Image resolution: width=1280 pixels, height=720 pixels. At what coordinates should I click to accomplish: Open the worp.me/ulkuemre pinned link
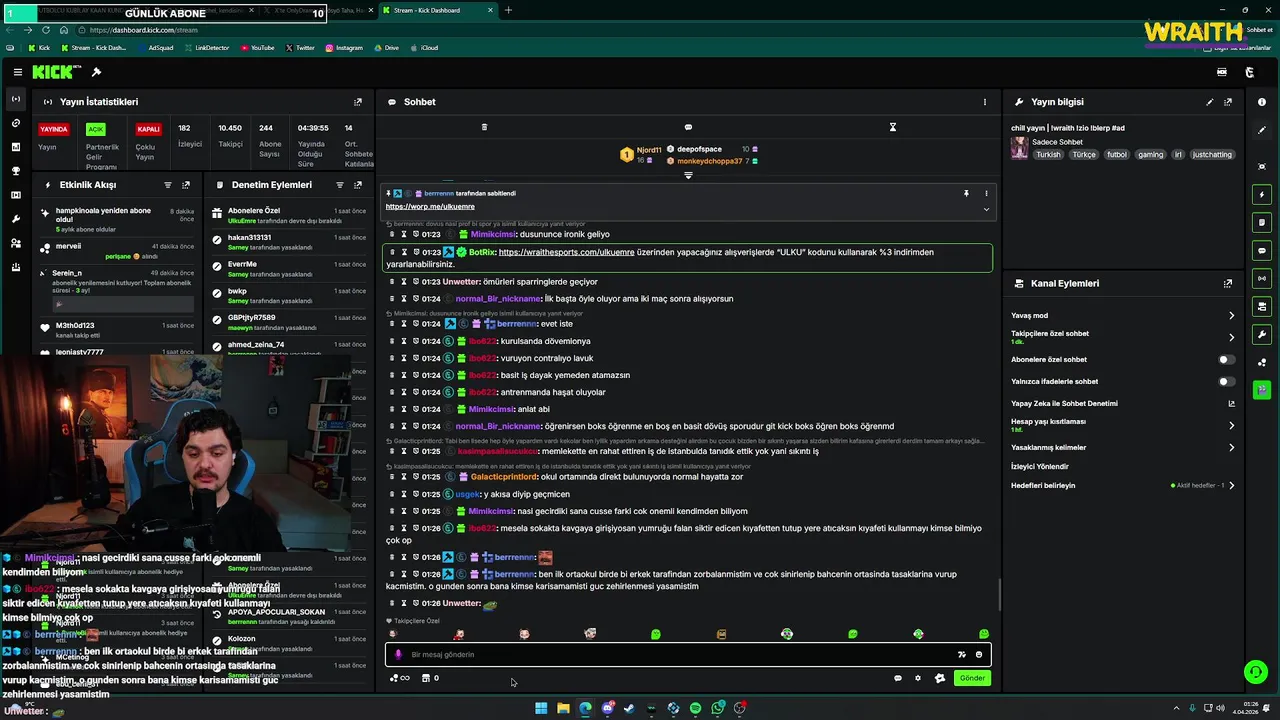[x=430, y=207]
